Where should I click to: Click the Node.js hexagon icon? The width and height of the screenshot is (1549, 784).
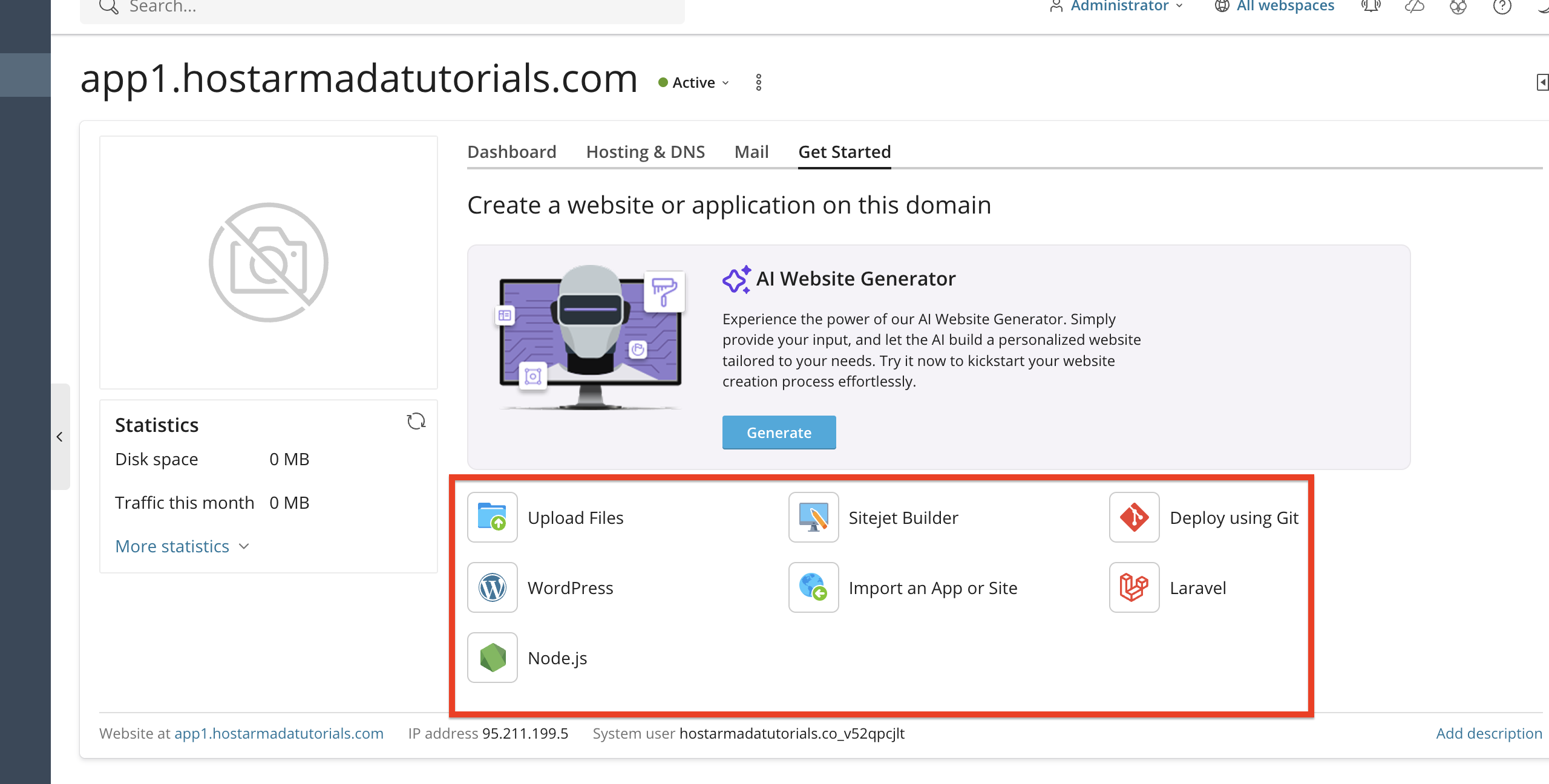click(x=492, y=658)
